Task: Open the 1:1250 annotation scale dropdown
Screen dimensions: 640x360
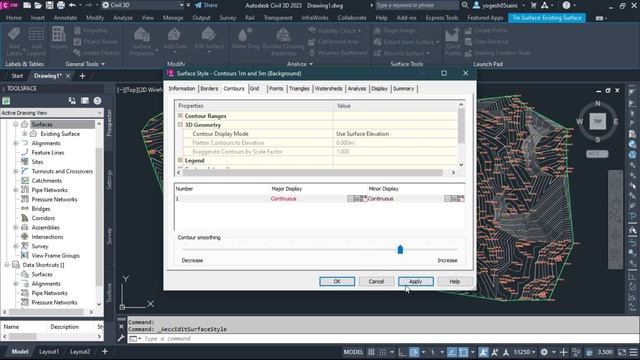Action: 524,352
